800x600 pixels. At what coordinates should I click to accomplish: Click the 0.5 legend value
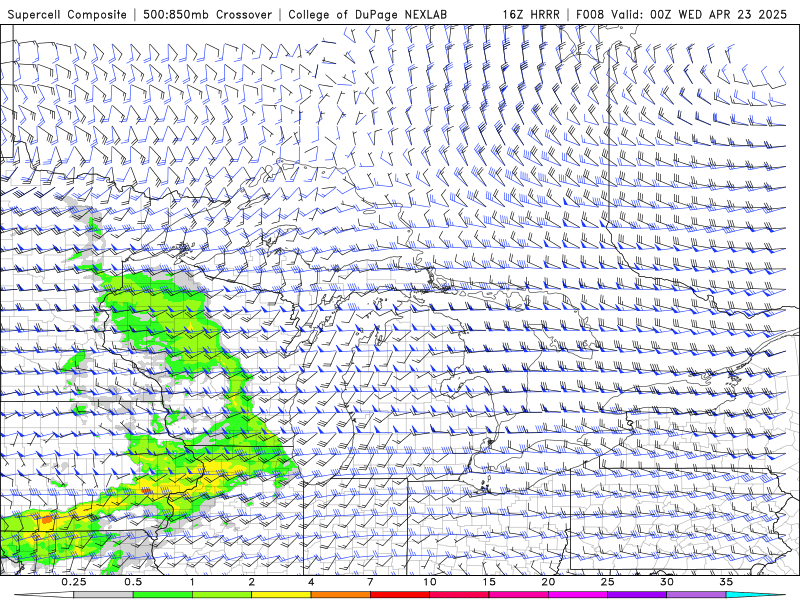click(133, 582)
